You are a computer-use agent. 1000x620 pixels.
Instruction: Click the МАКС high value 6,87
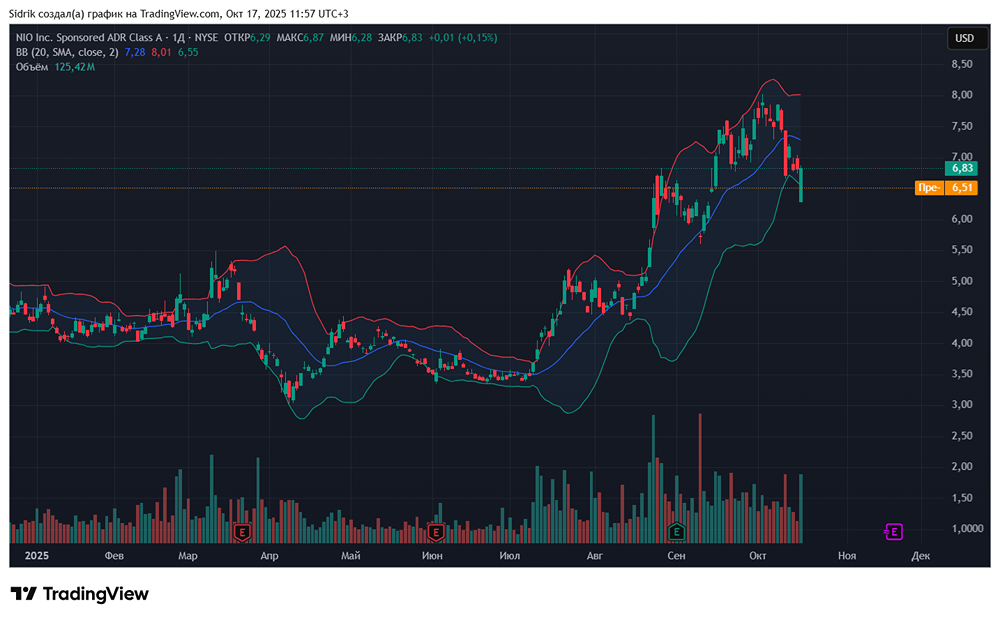tap(314, 38)
